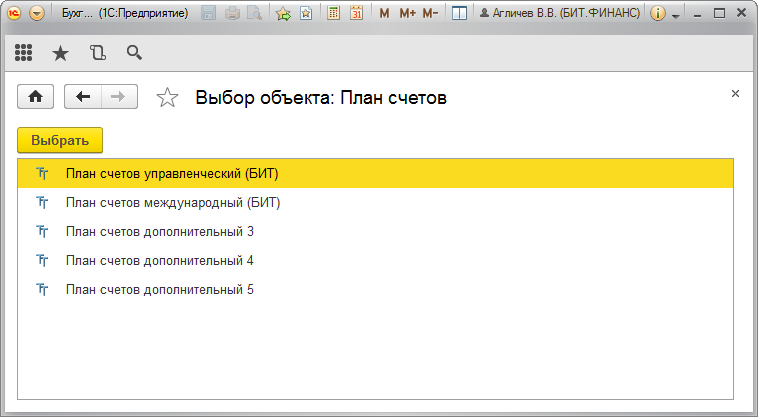Open the info (i) help icon
The height and width of the screenshot is (417, 758).
(658, 14)
